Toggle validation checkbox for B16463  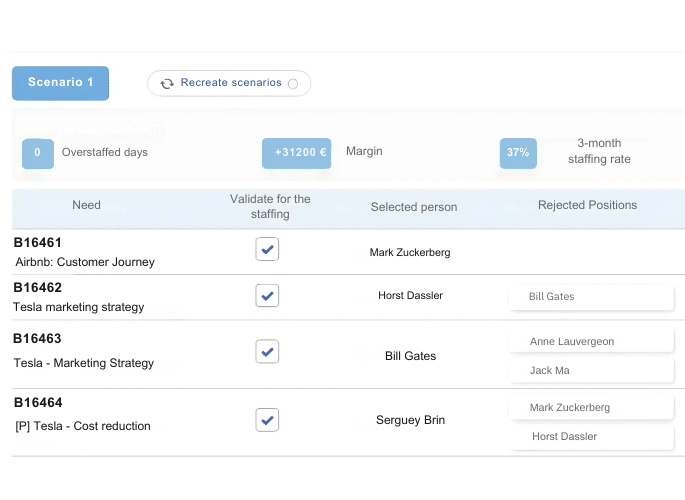coord(267,352)
